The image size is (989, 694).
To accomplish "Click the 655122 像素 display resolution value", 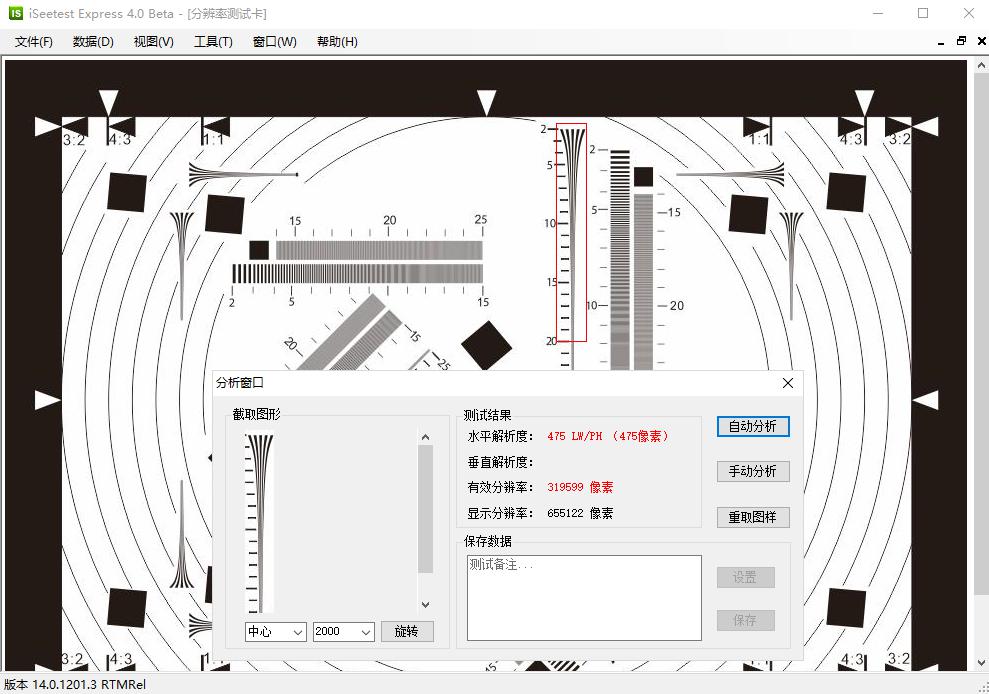I will tap(580, 514).
